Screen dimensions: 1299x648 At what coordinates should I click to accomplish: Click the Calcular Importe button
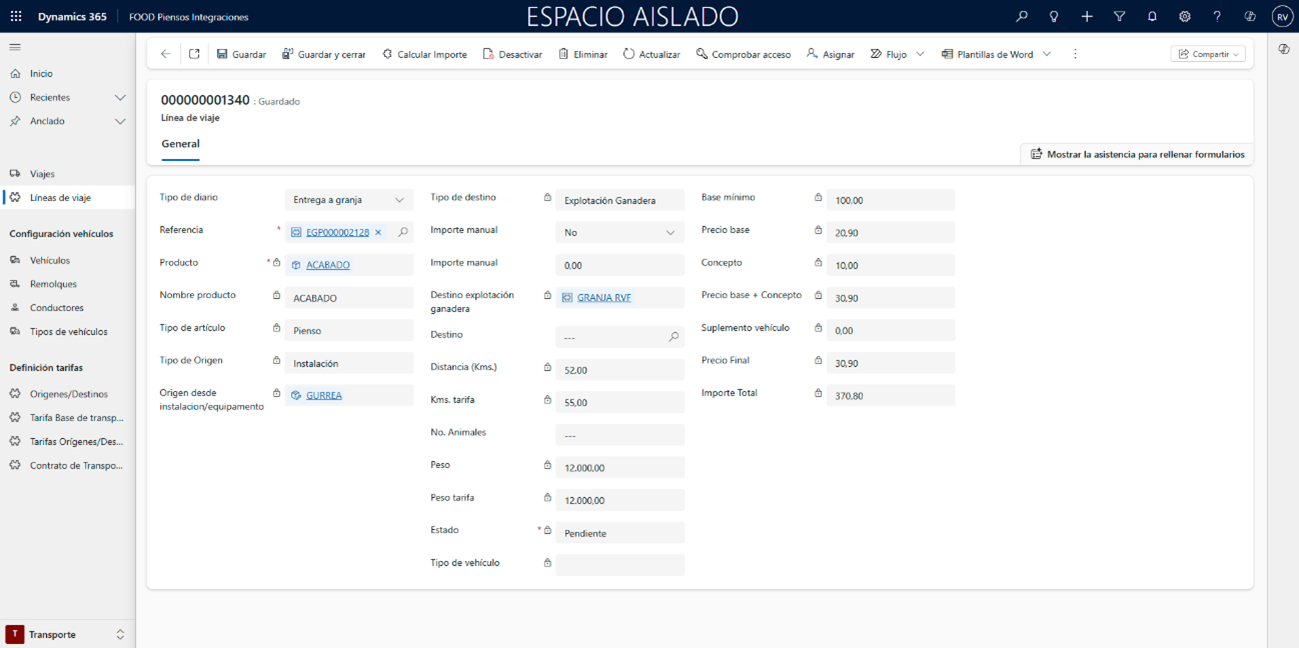point(424,54)
